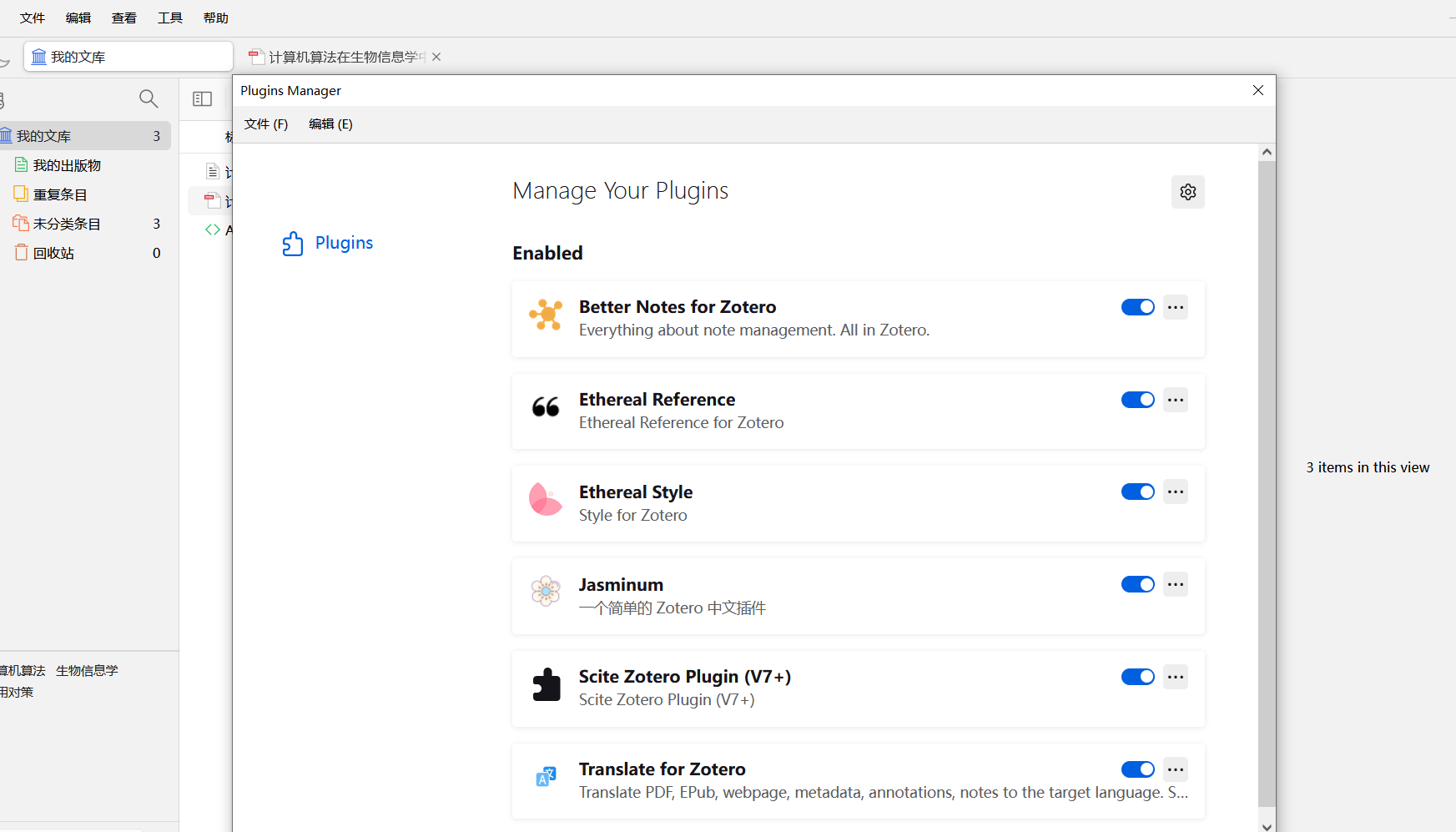Click the scrollbar down arrow

point(1267,826)
